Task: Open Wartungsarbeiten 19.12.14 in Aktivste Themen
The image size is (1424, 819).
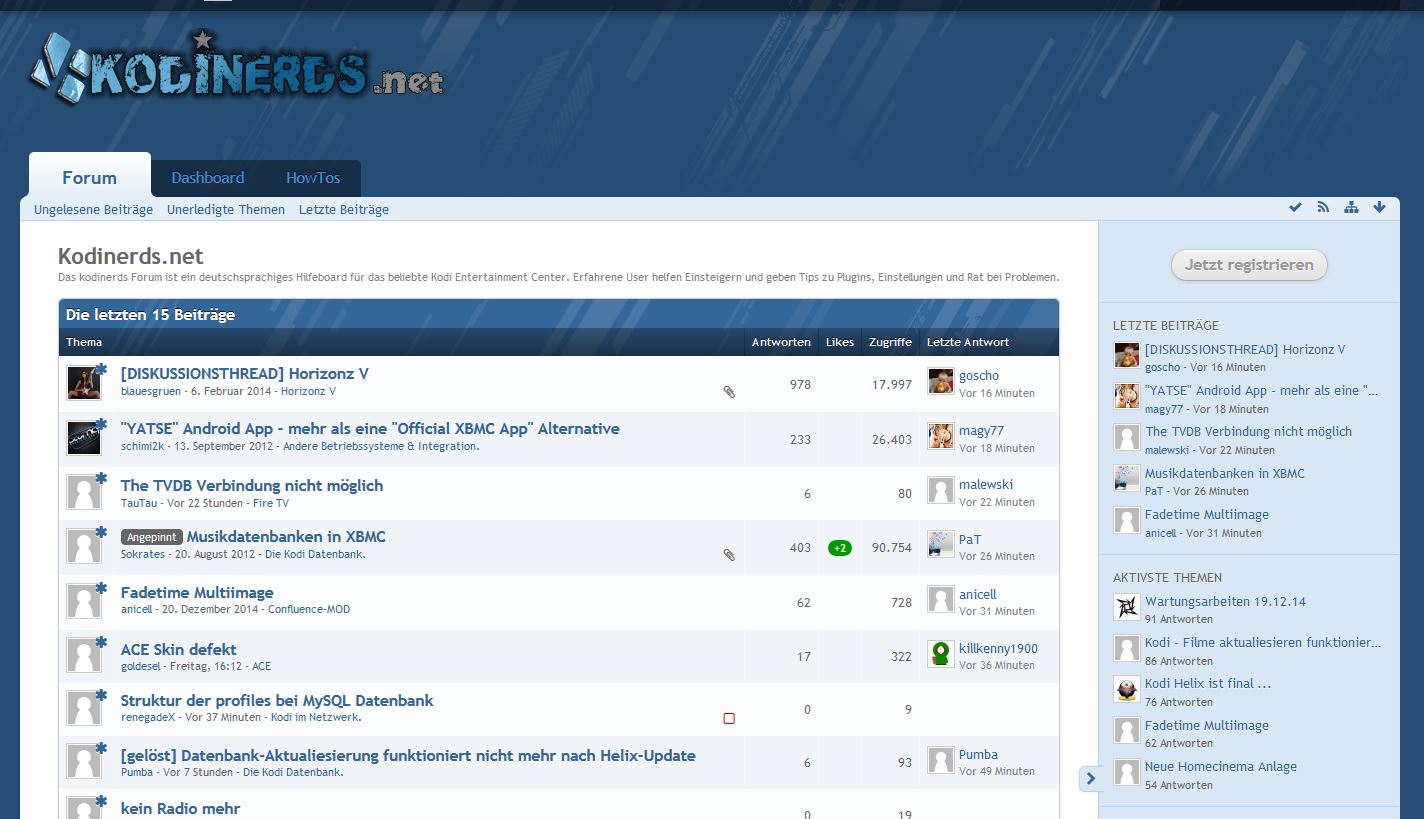Action: [1225, 602]
